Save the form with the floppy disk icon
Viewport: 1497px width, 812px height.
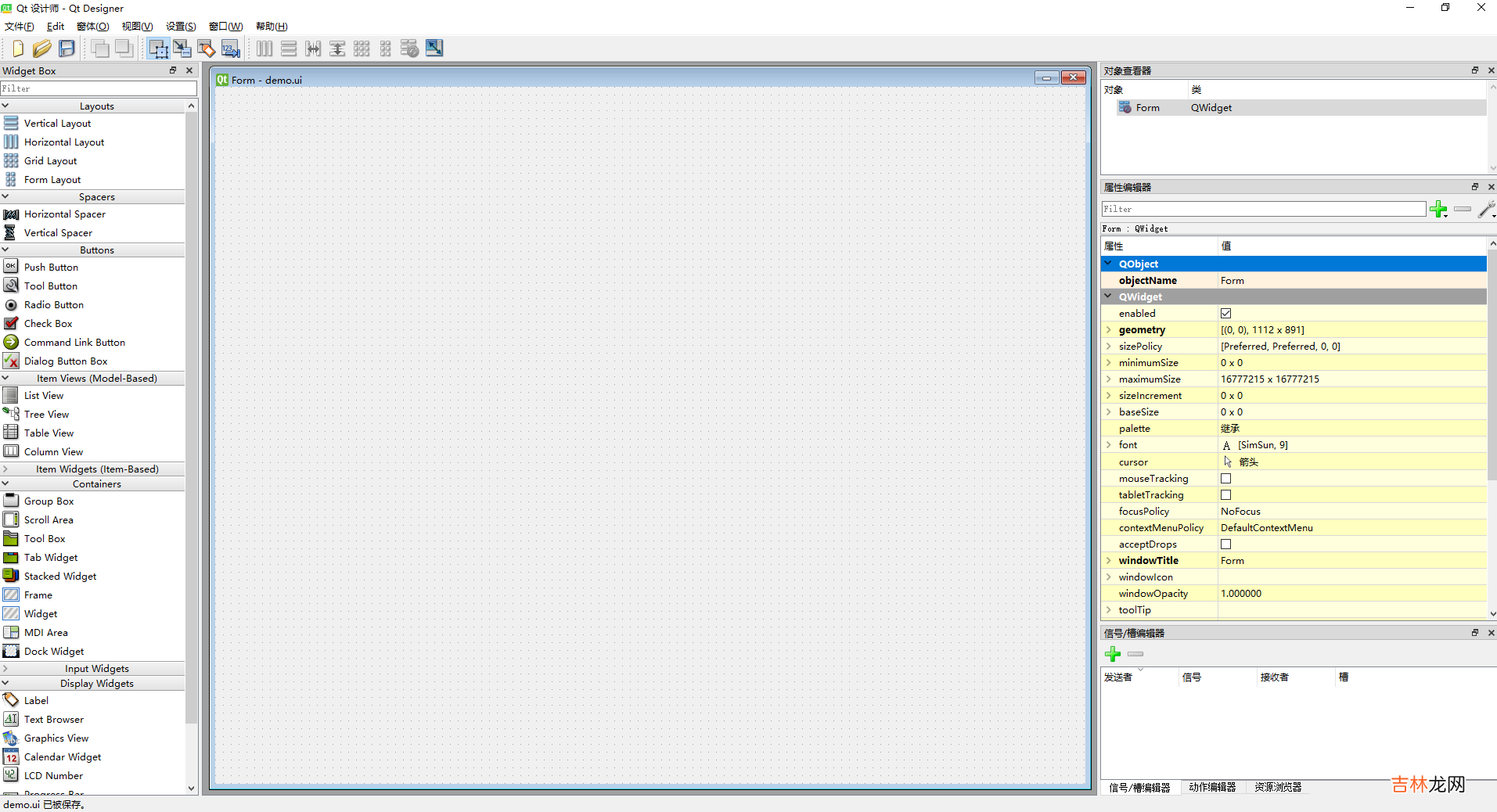(67, 49)
